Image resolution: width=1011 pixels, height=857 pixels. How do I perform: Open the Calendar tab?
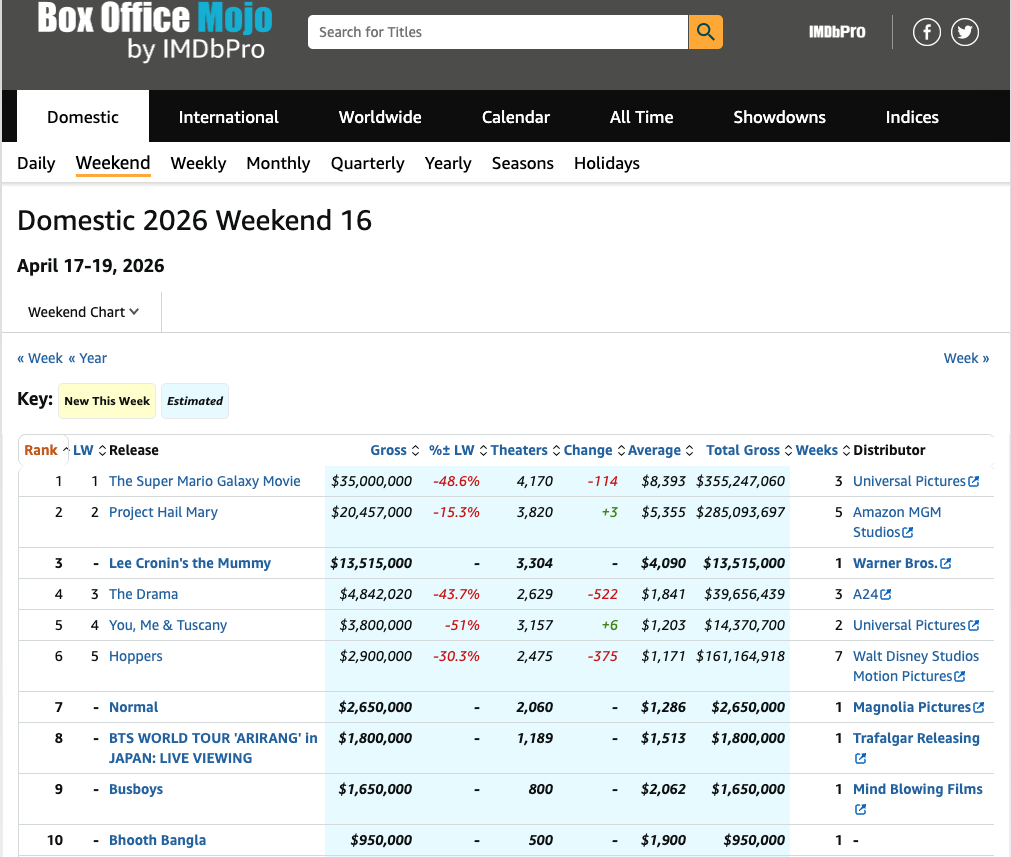(515, 117)
